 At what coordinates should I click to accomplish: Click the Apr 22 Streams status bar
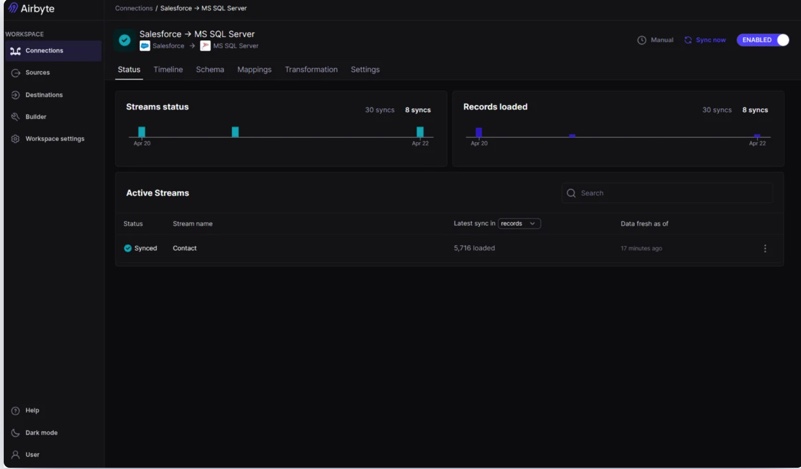coord(420,132)
